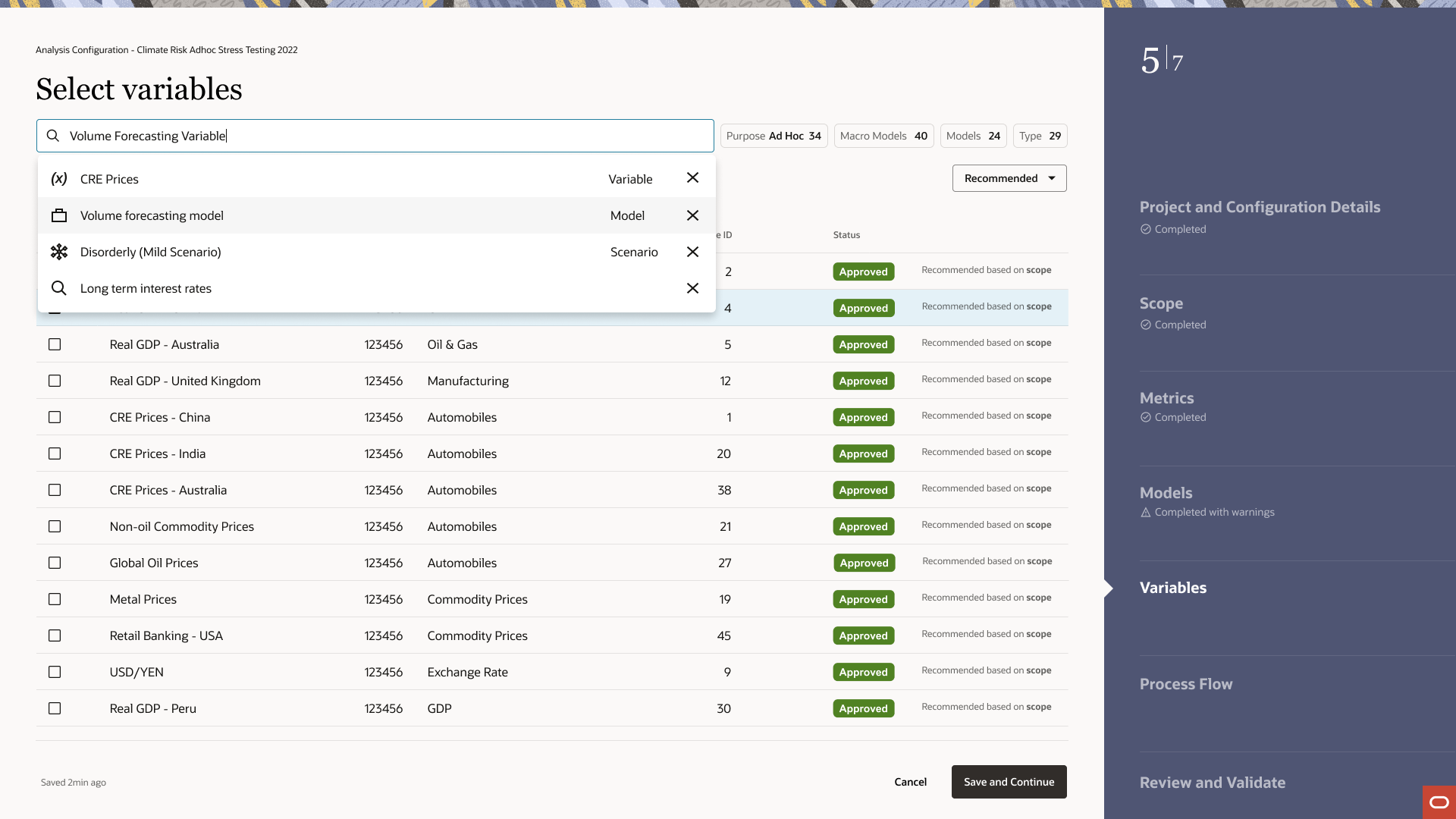Open the Oracle chat icon at bottom right
Screen dimensions: 1456x819
tap(1439, 802)
